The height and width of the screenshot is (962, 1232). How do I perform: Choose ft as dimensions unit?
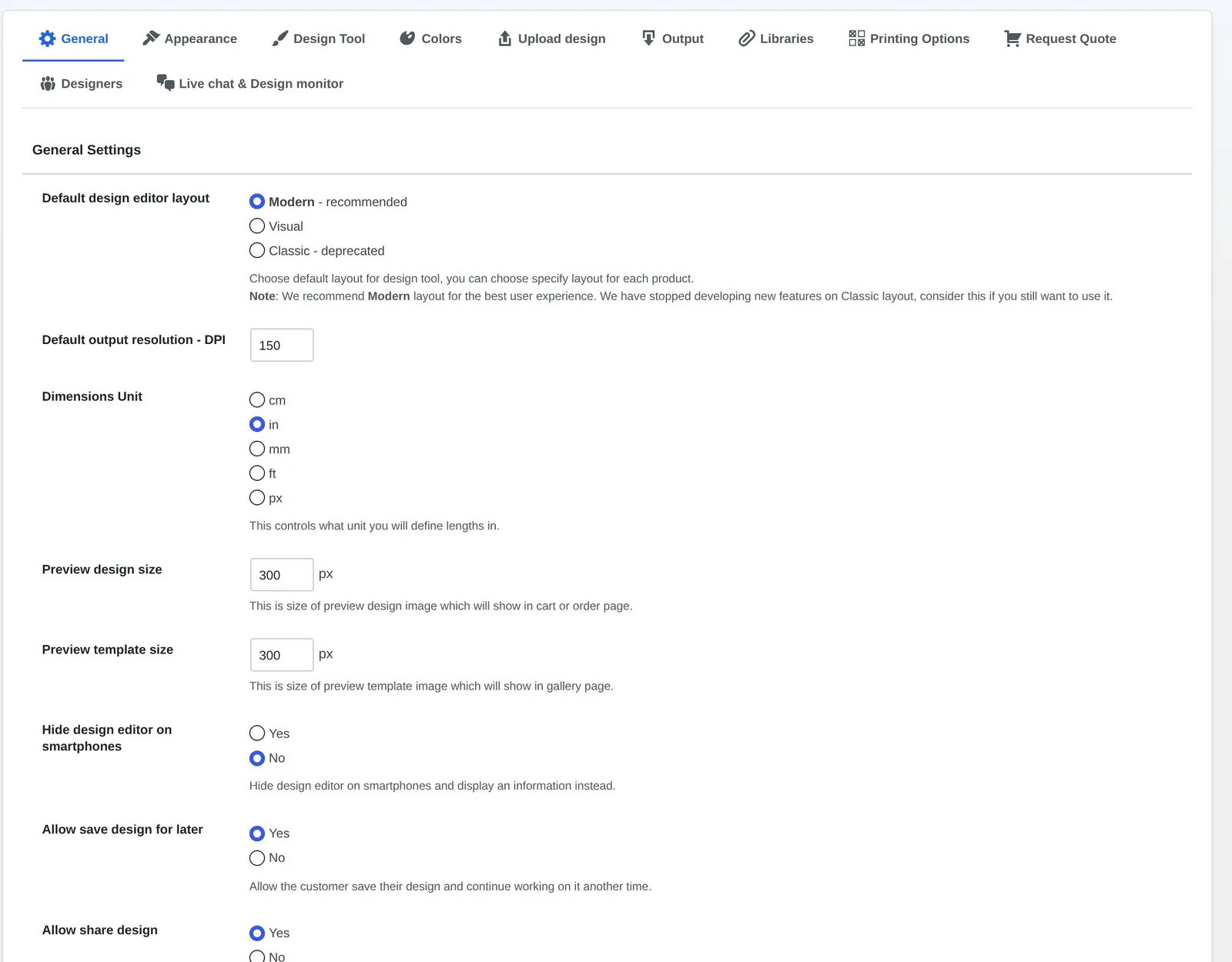click(257, 473)
